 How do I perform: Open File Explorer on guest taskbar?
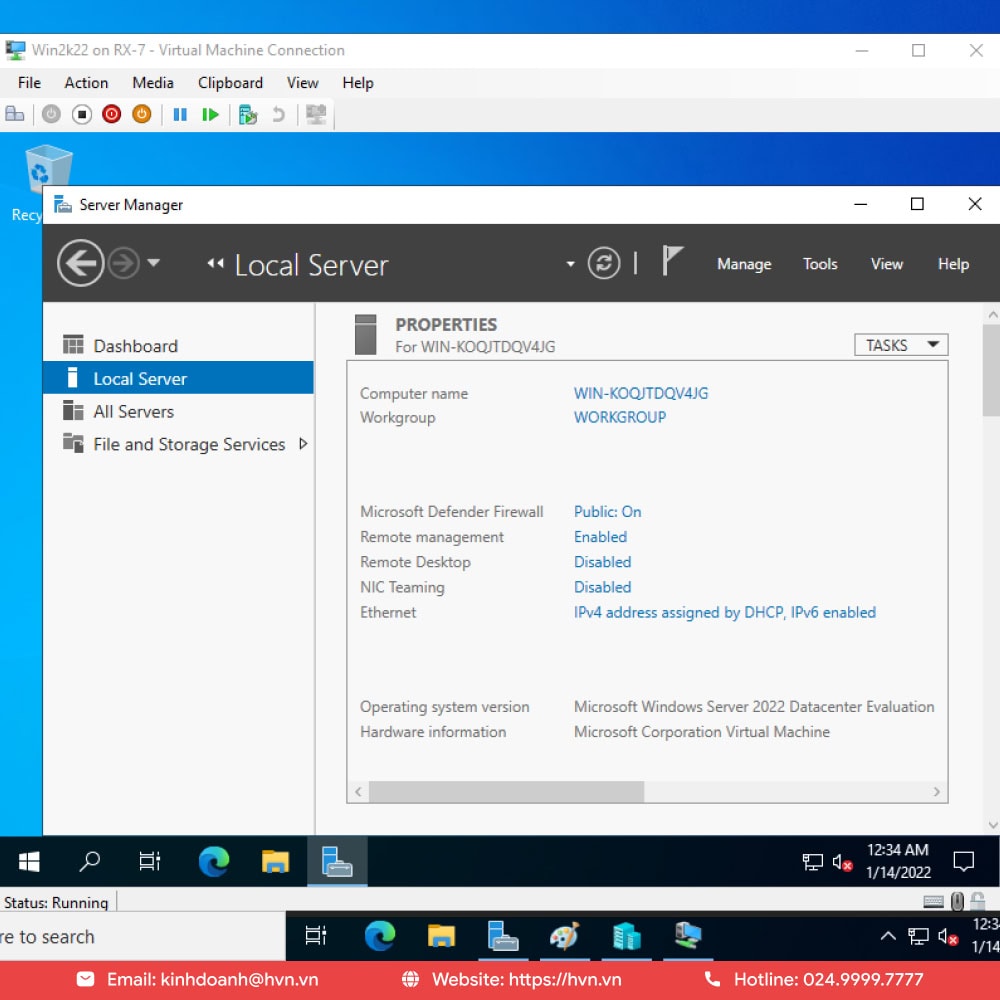pos(276,862)
